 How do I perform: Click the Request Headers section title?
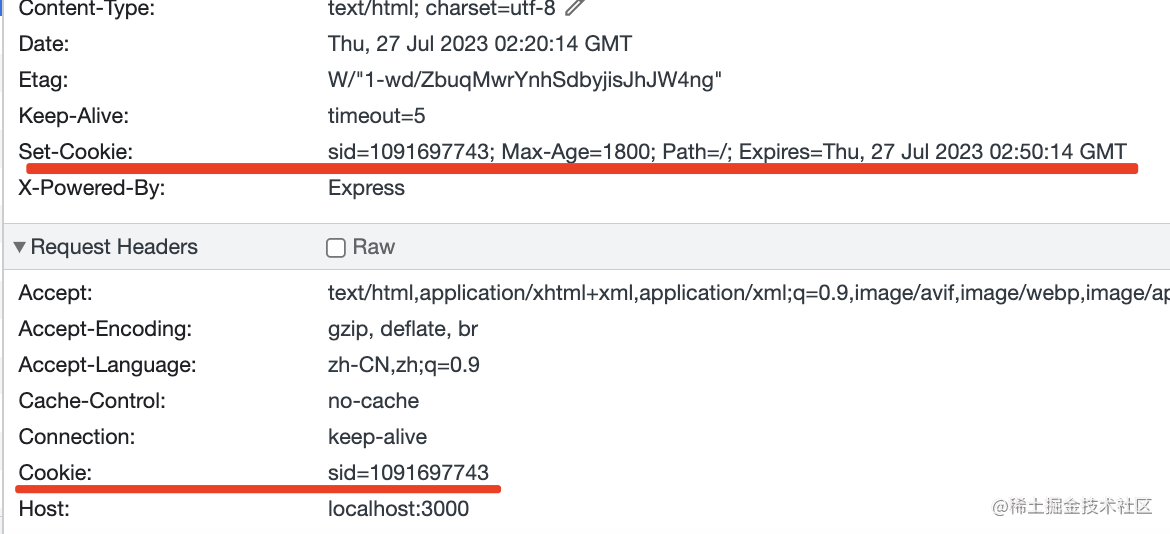pos(114,247)
